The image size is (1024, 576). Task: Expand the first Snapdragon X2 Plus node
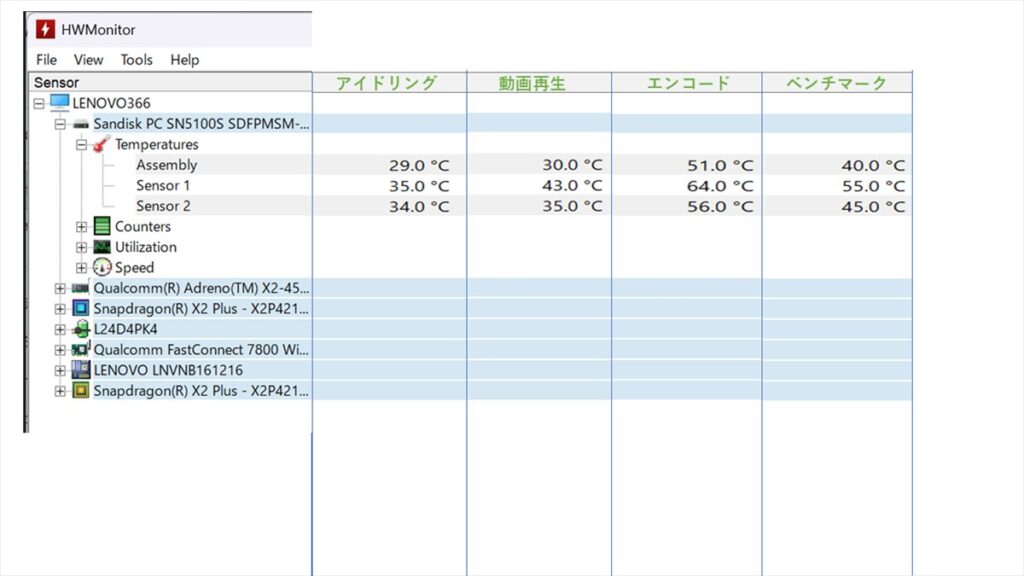point(60,308)
